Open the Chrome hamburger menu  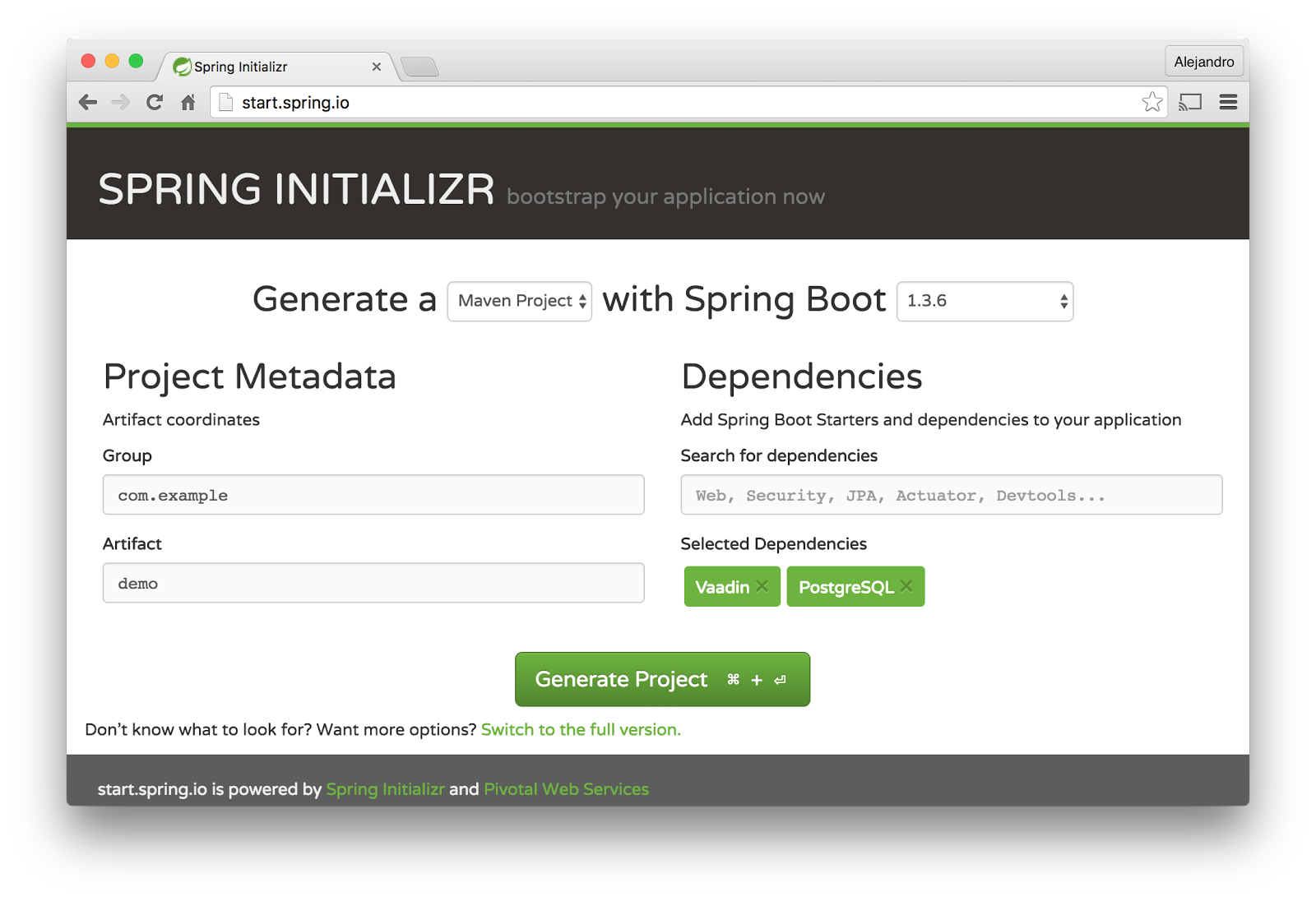(1228, 102)
